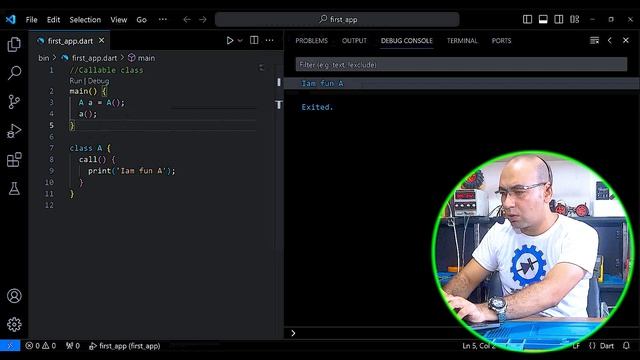640x360 pixels.
Task: Toggle panel layout icon
Action: [543, 19]
